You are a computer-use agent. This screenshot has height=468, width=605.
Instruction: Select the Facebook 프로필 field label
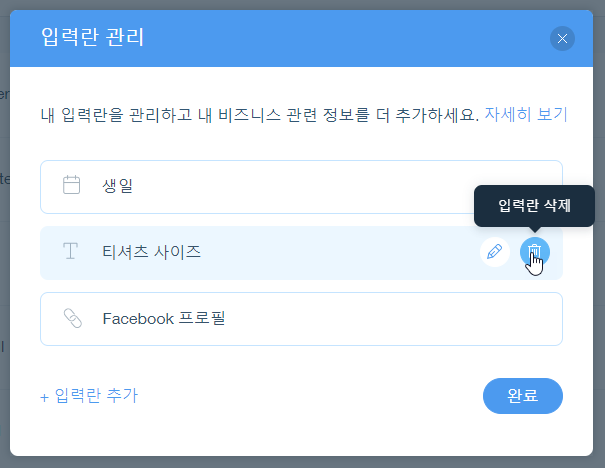pyautogui.click(x=163, y=319)
